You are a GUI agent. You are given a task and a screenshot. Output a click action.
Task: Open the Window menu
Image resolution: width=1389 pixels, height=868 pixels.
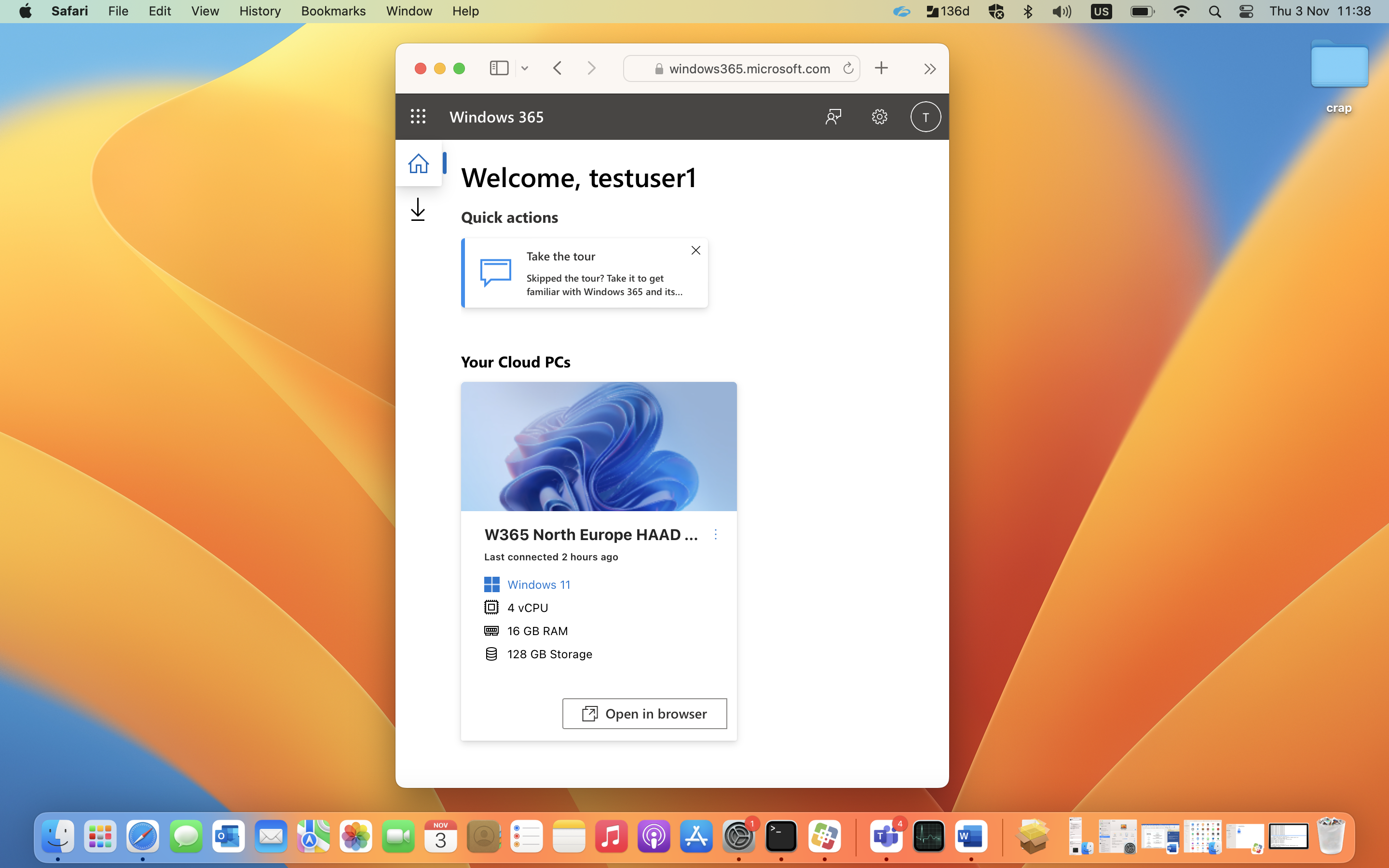click(409, 11)
